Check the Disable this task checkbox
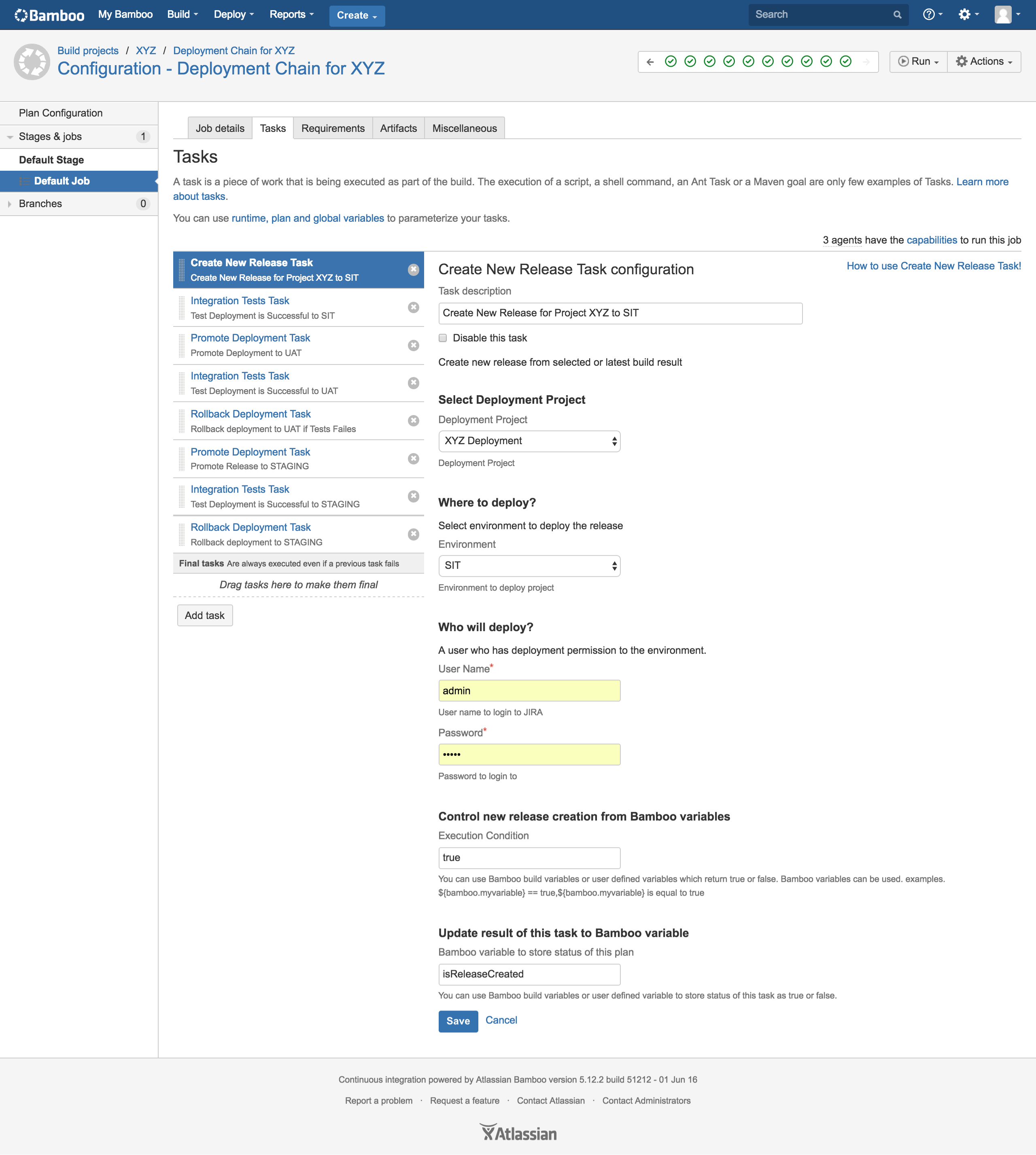The image size is (1036, 1155). pyautogui.click(x=442, y=338)
